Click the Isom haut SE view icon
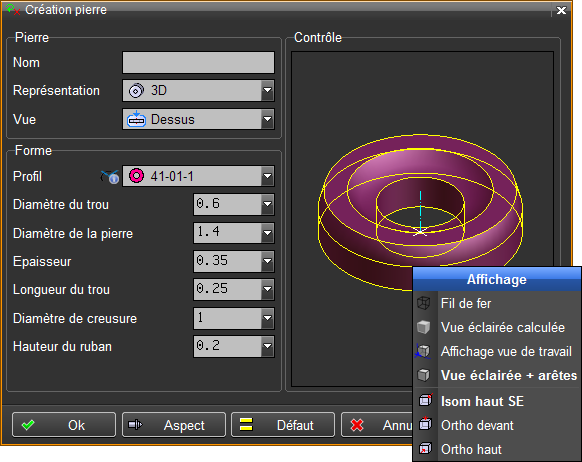Viewport: 582px width, 462px height. coord(425,400)
